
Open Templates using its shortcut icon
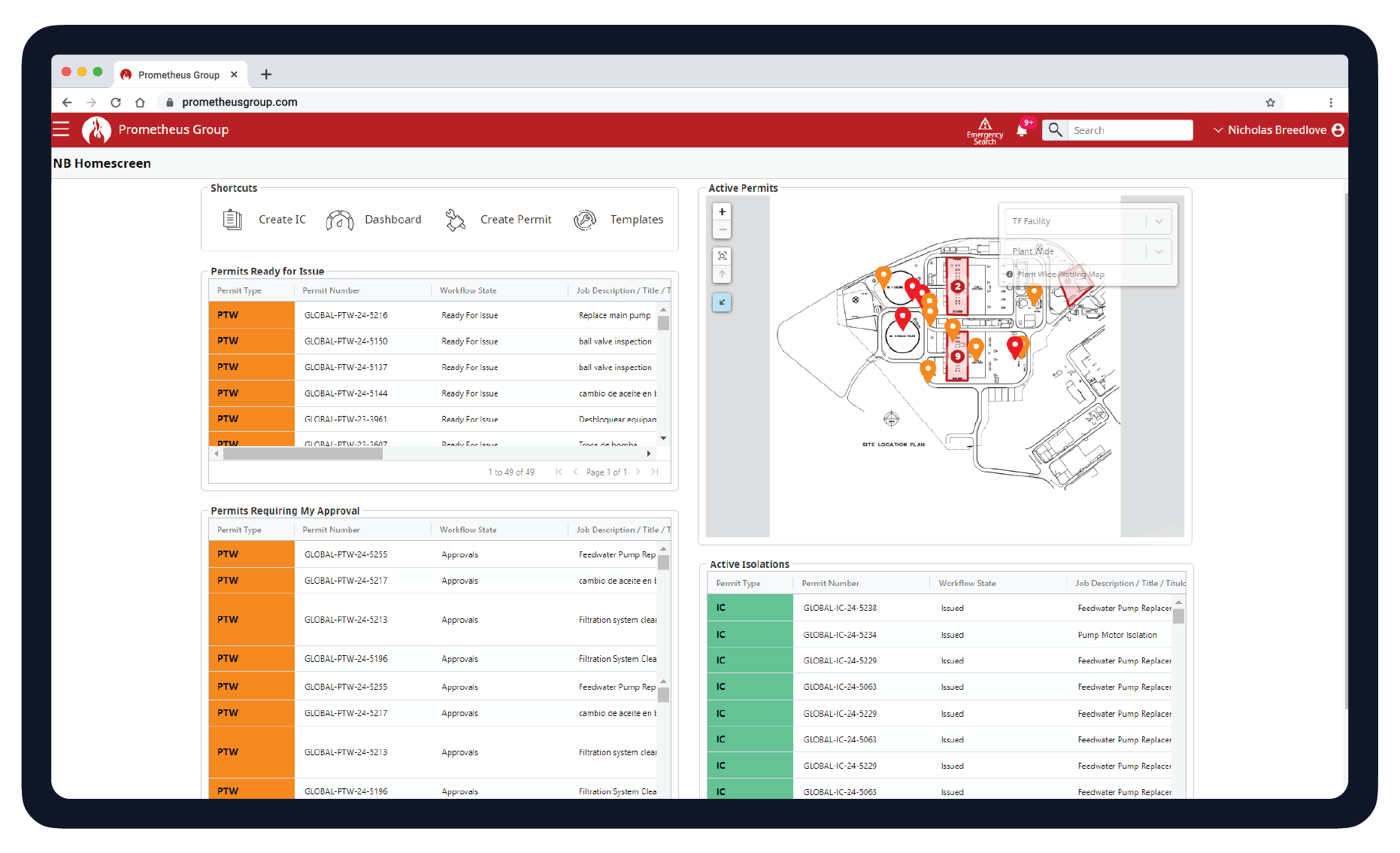pyautogui.click(x=585, y=219)
